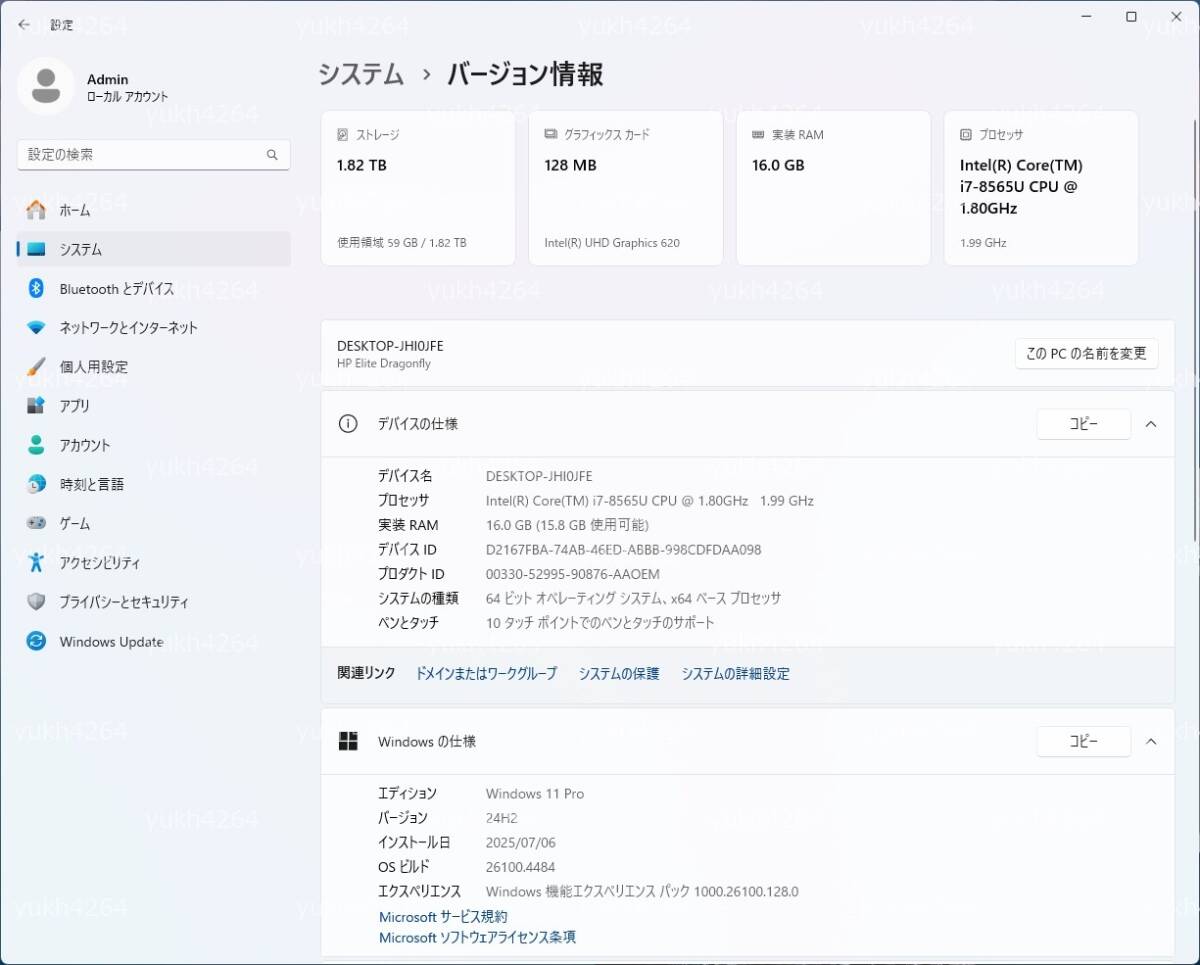1200x965 pixels.
Task: Click the ゲーム controller icon
Action: click(36, 523)
